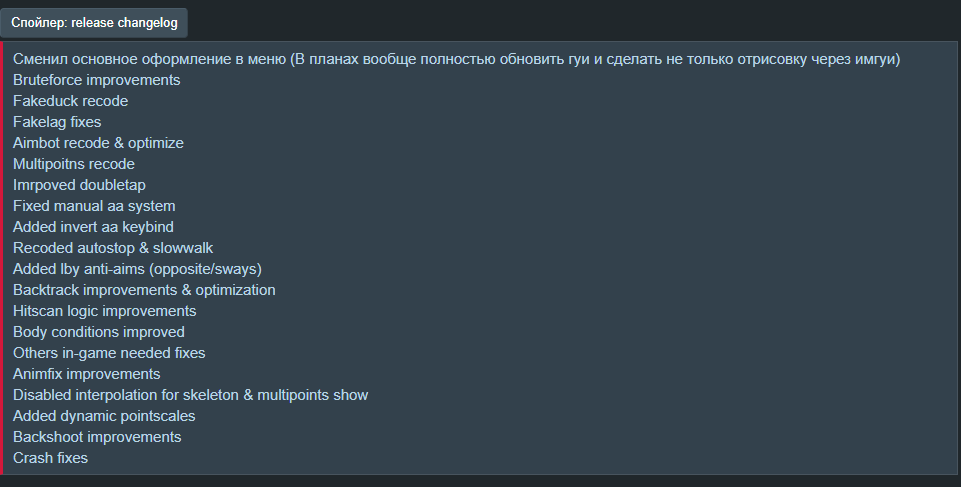The image size is (961, 487).
Task: Click Backtrack improvements & optimization line
Action: pyautogui.click(x=144, y=290)
